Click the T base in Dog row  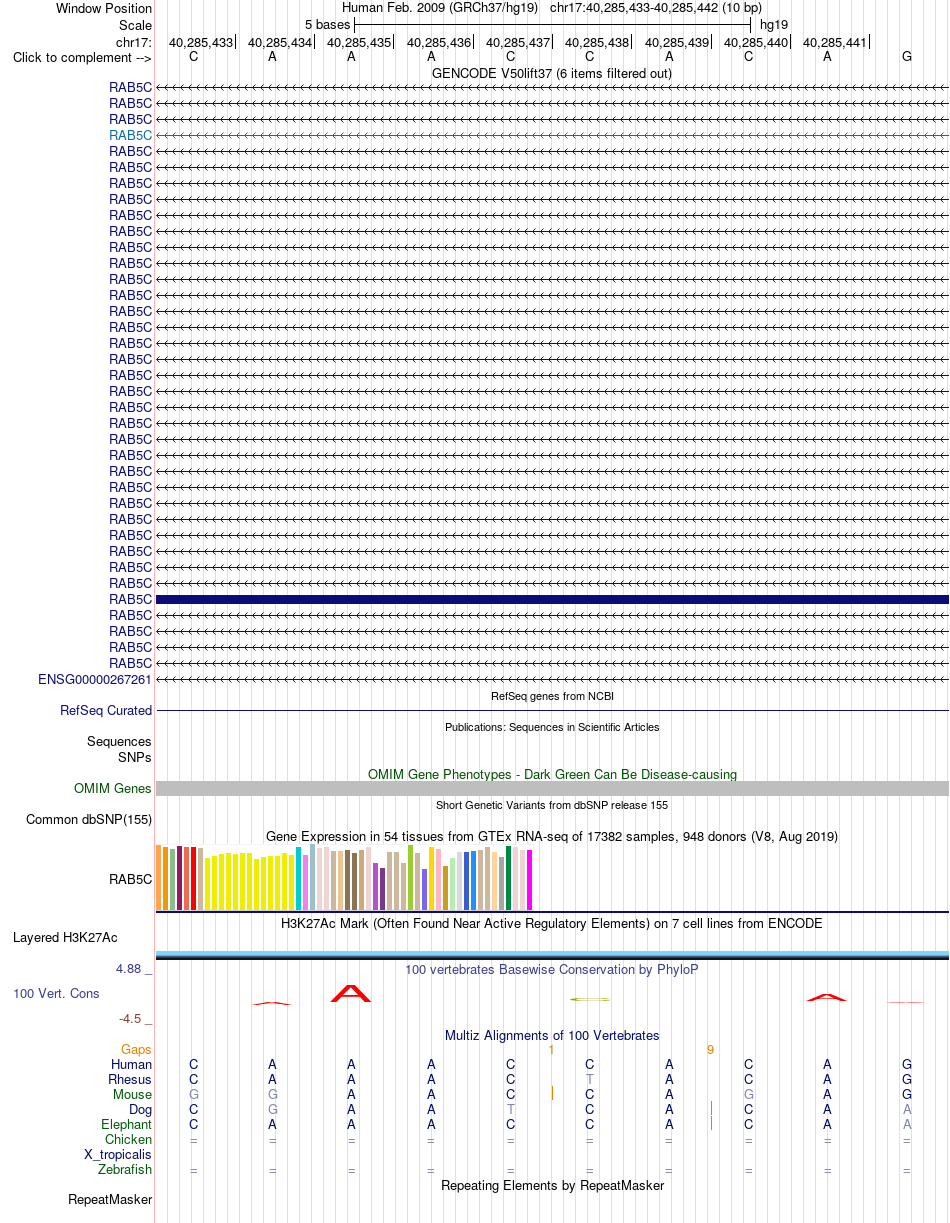pyautogui.click(x=510, y=1110)
